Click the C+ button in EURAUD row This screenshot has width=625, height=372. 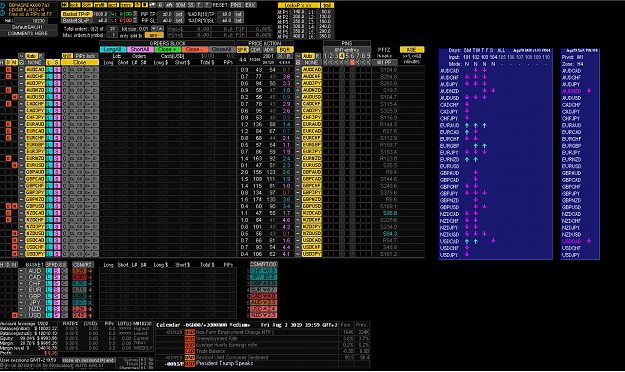(x=87, y=124)
